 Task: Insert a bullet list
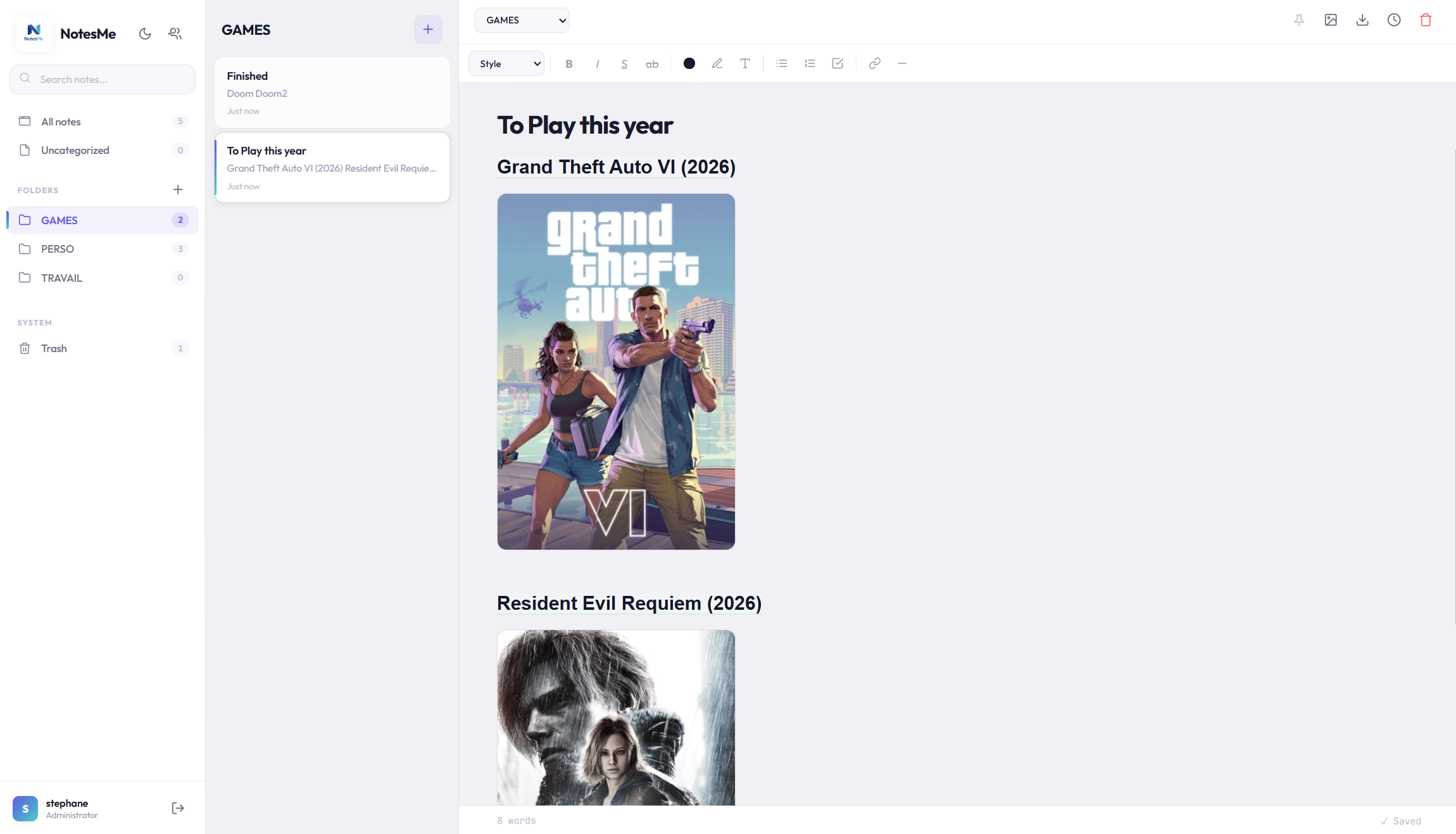tap(781, 63)
